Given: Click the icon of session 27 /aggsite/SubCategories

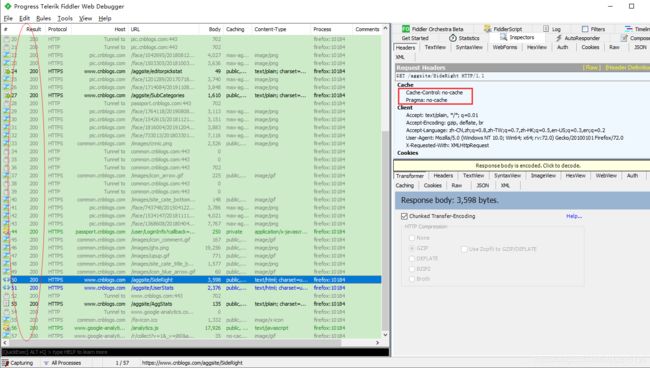Looking at the screenshot, I should click(6, 95).
